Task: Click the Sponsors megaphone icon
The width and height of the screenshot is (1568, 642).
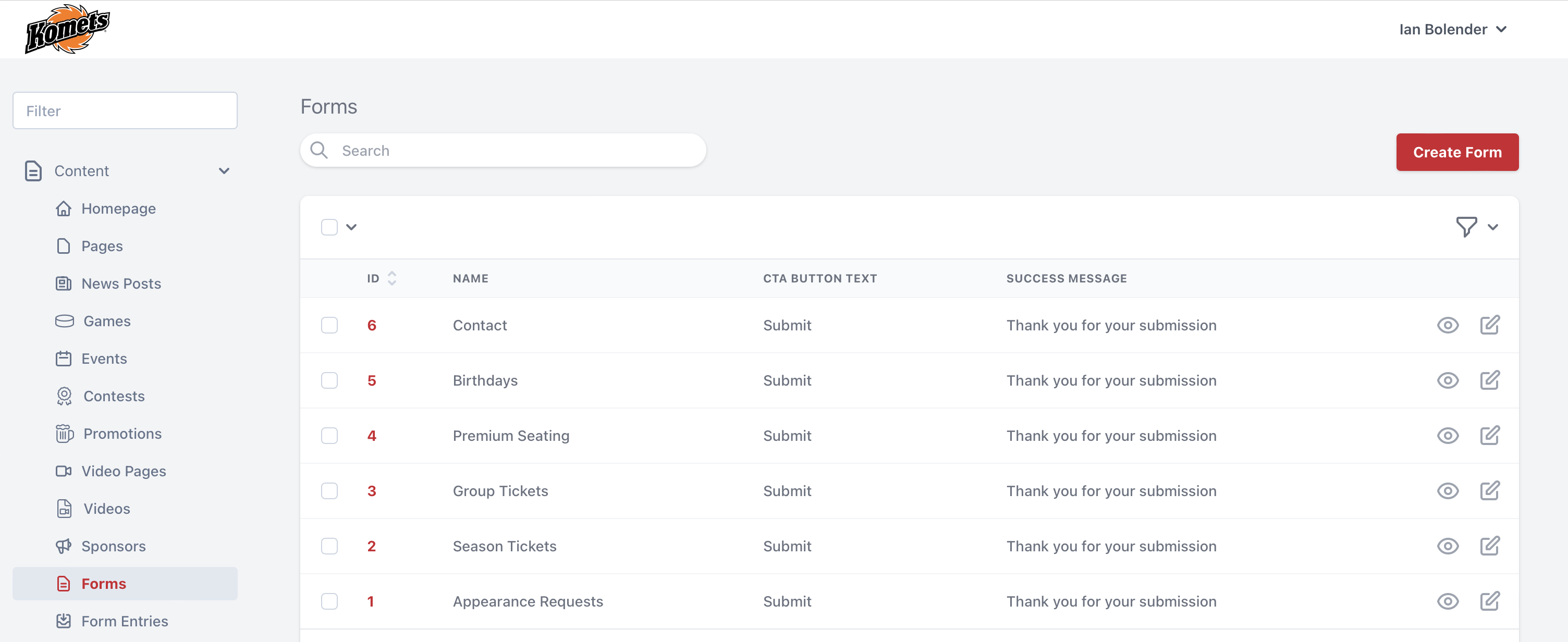Action: pos(63,546)
